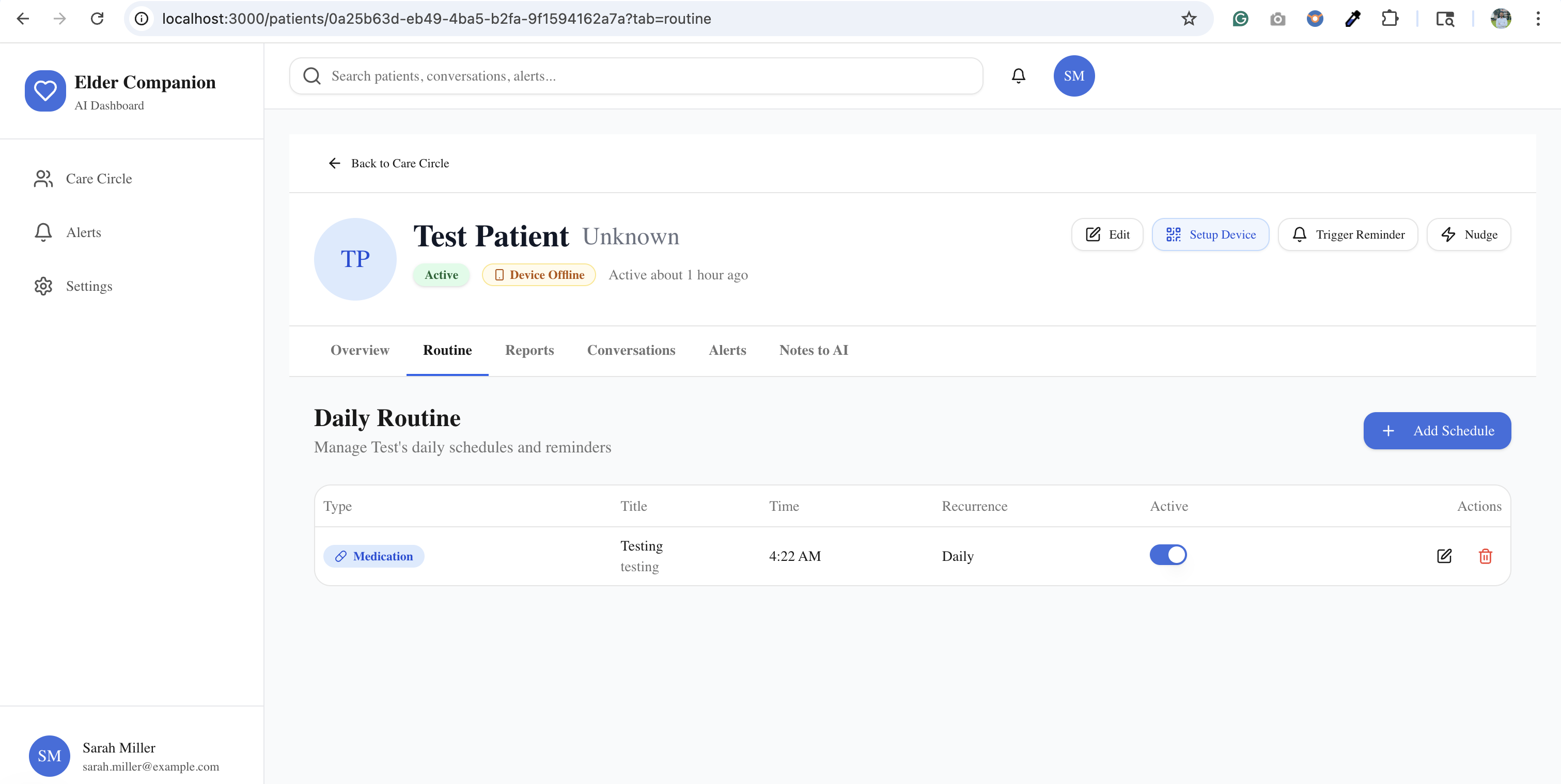Click the Setup Device button
This screenshot has height=784, width=1561.
tap(1210, 234)
